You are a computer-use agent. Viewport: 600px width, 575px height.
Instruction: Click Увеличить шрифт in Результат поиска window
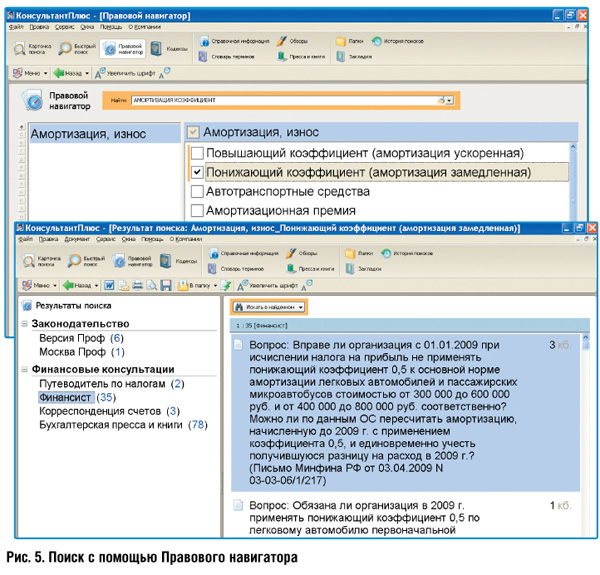coord(268,285)
